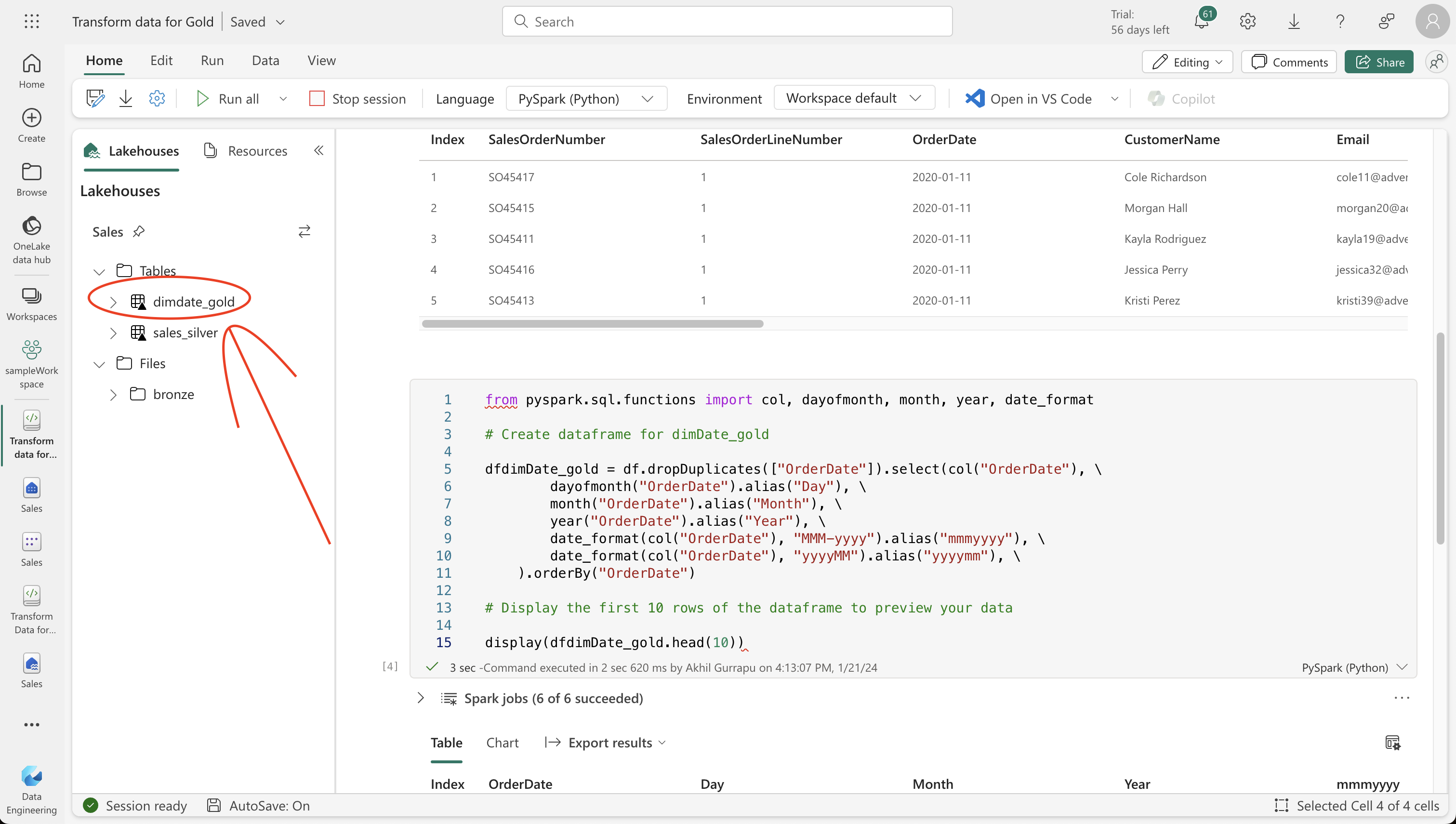Expand the bronze folder
The width and height of the screenshot is (1456, 824).
pyautogui.click(x=113, y=395)
